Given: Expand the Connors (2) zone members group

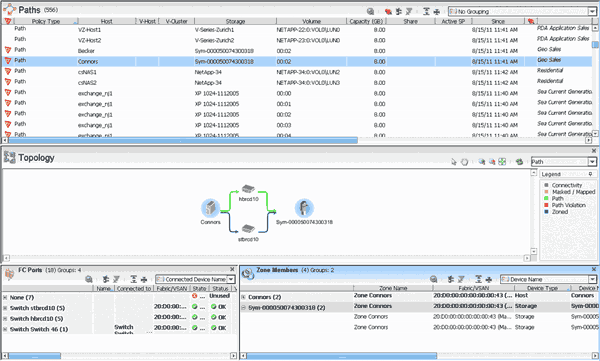Looking at the screenshot, I should pos(243,297).
